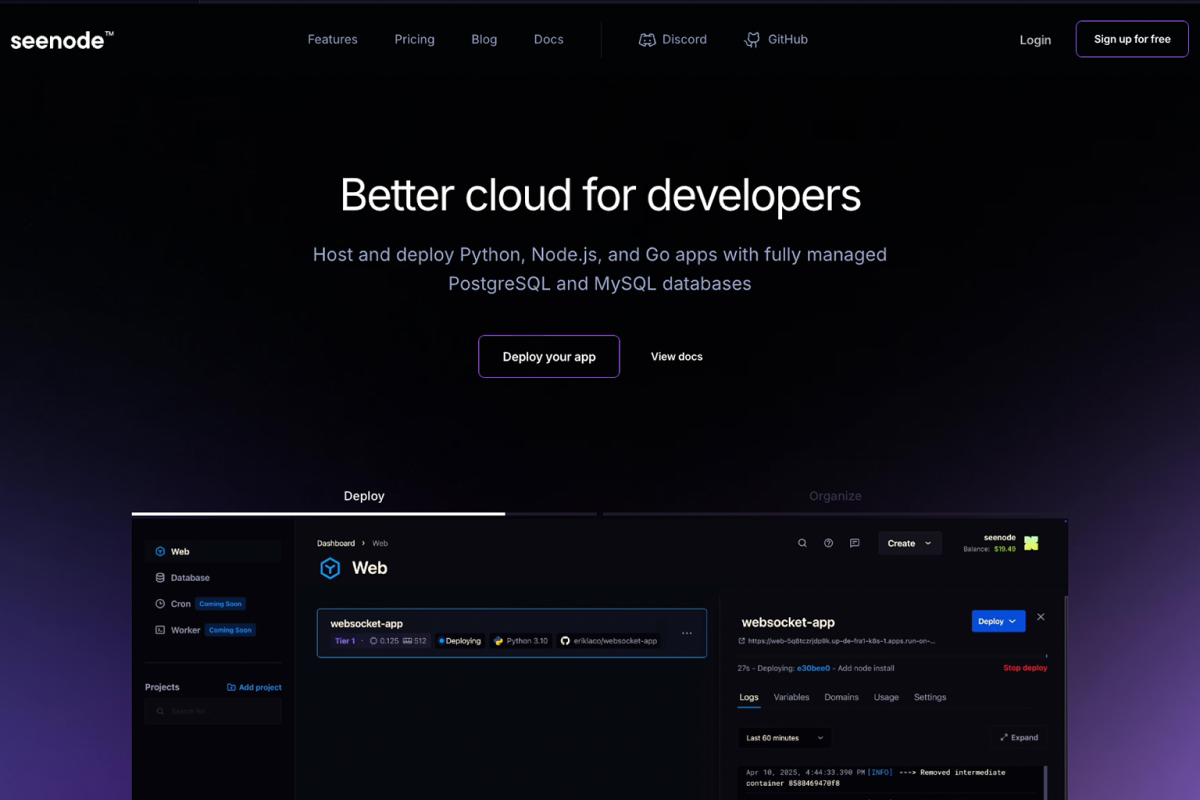This screenshot has height=800, width=1200.
Task: Select the Database icon in the sidebar
Action: click(160, 577)
